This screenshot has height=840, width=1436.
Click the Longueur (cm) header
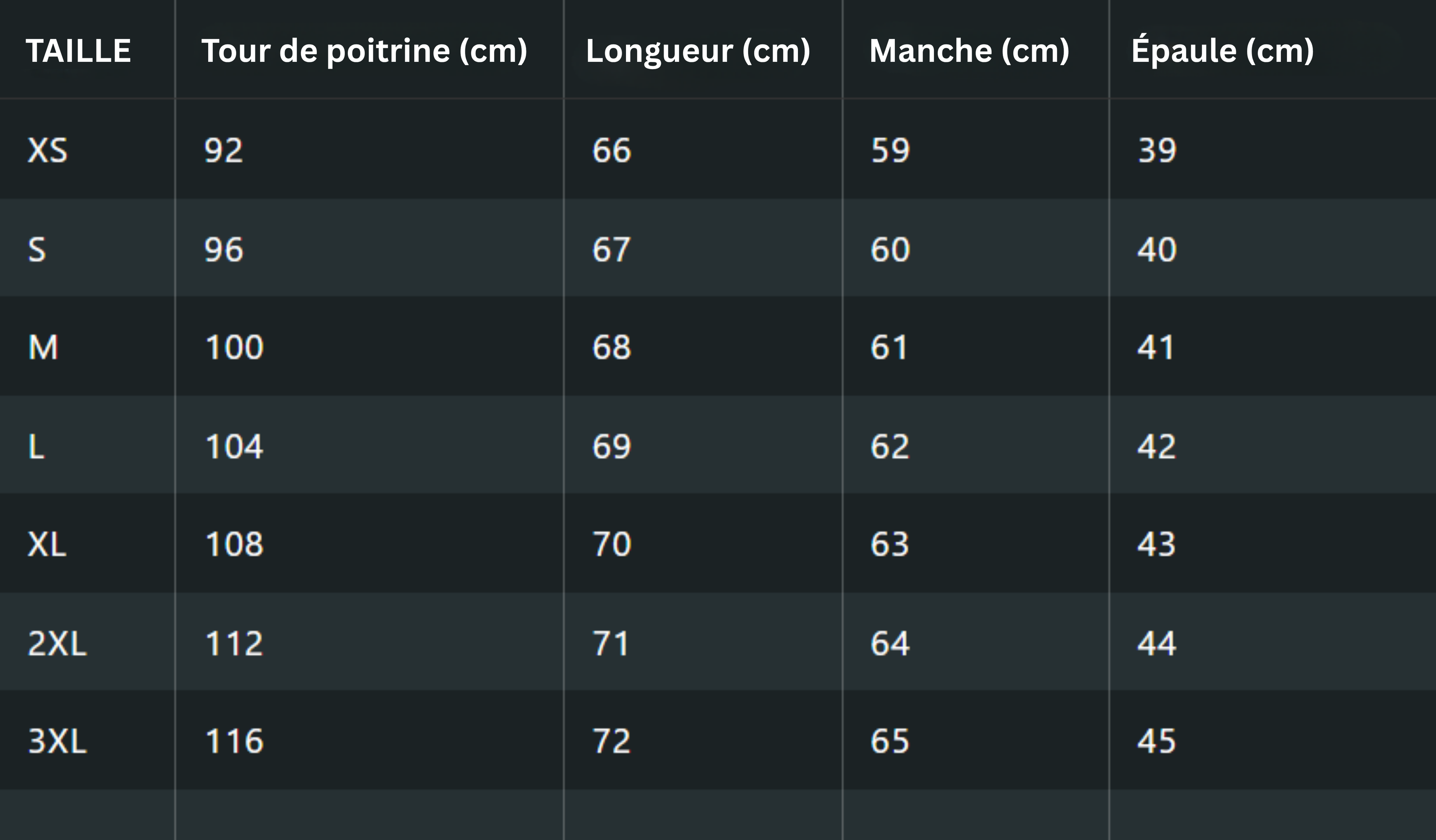click(x=697, y=51)
